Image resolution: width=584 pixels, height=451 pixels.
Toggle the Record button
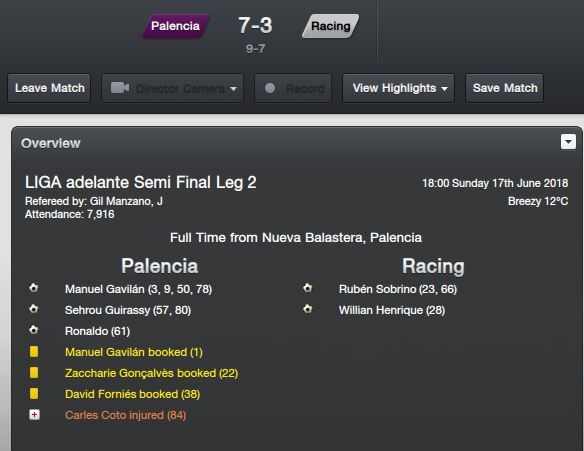[x=293, y=88]
